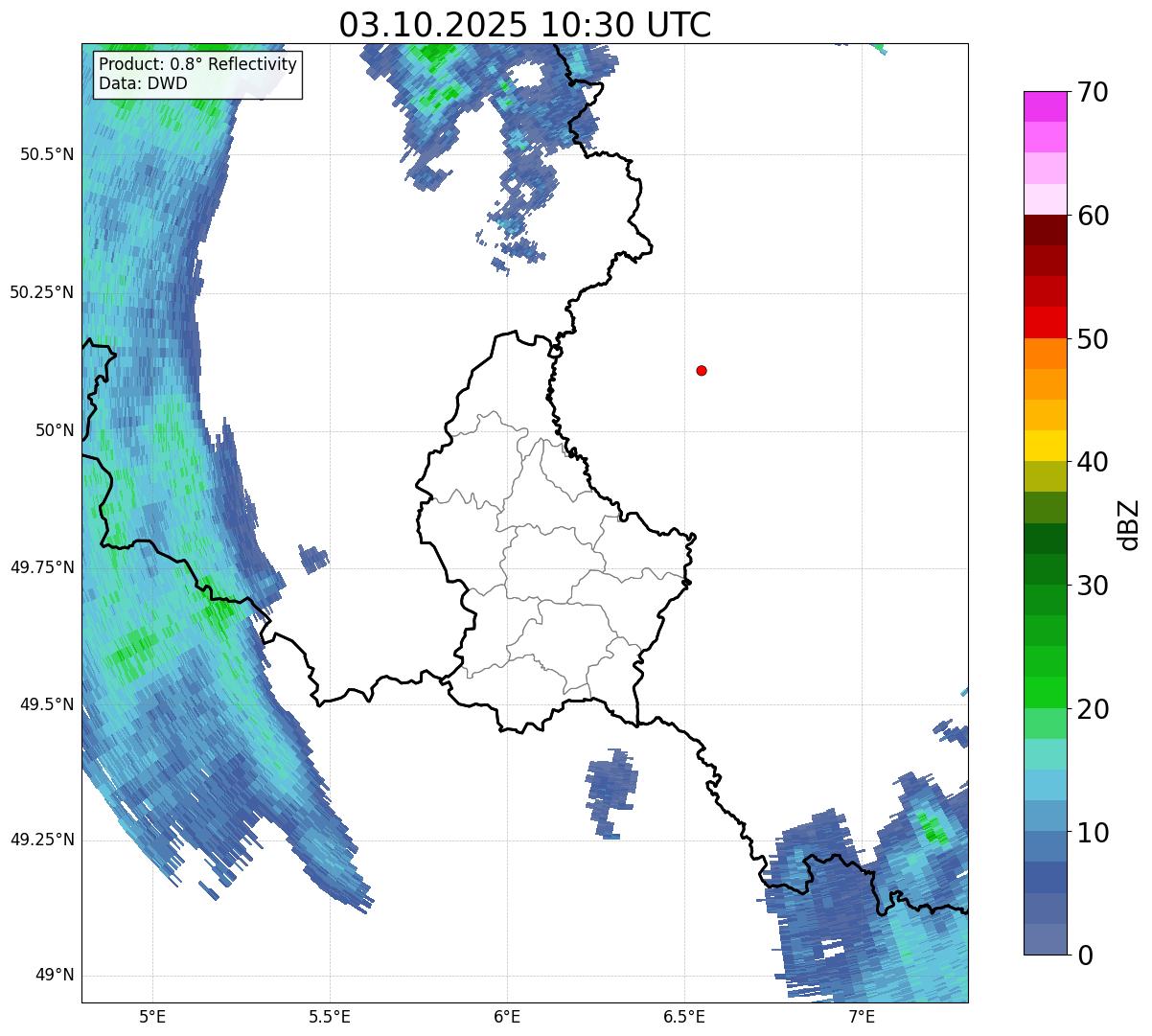Click the yellow colorbar swatch above 40
Image resolution: width=1152 pixels, height=1036 pixels.
click(1045, 446)
